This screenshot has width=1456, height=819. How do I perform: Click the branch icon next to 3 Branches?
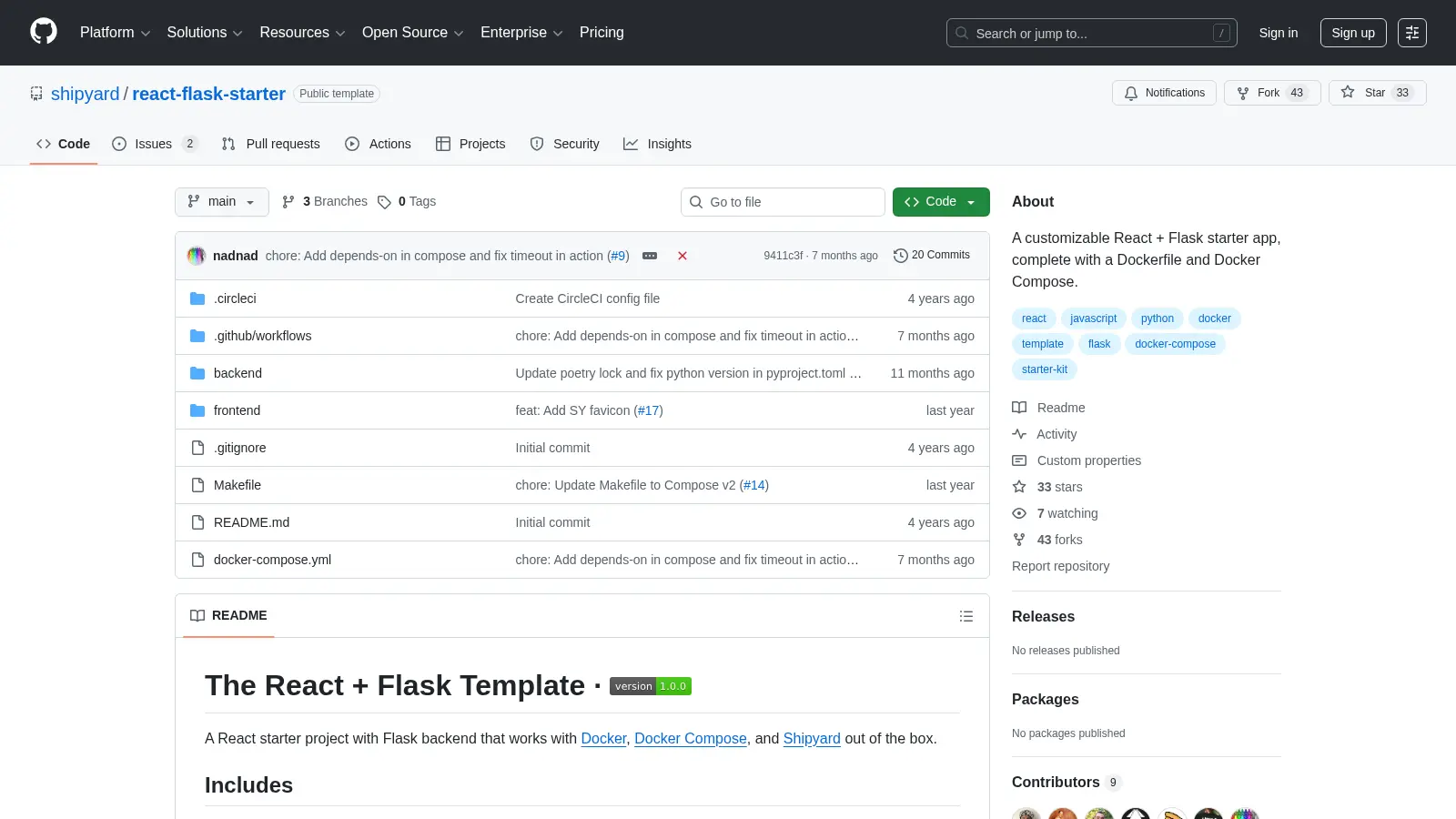pos(288,202)
